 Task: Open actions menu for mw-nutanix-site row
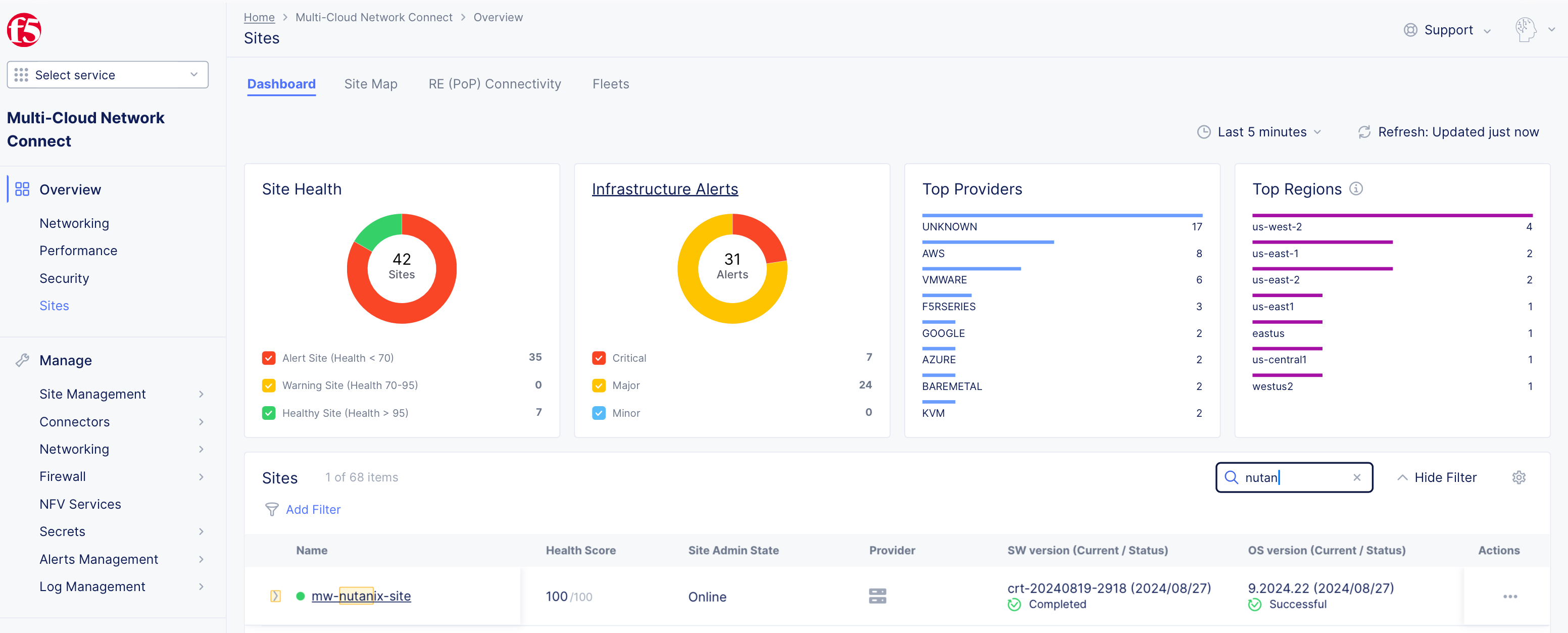click(1509, 597)
